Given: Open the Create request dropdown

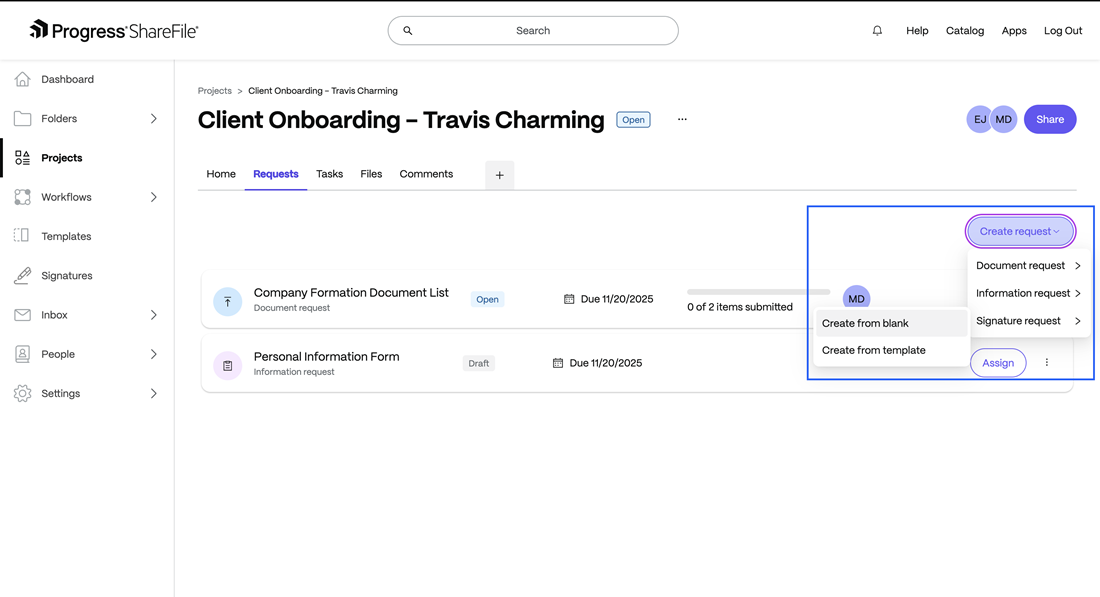Looking at the screenshot, I should click(x=1020, y=231).
